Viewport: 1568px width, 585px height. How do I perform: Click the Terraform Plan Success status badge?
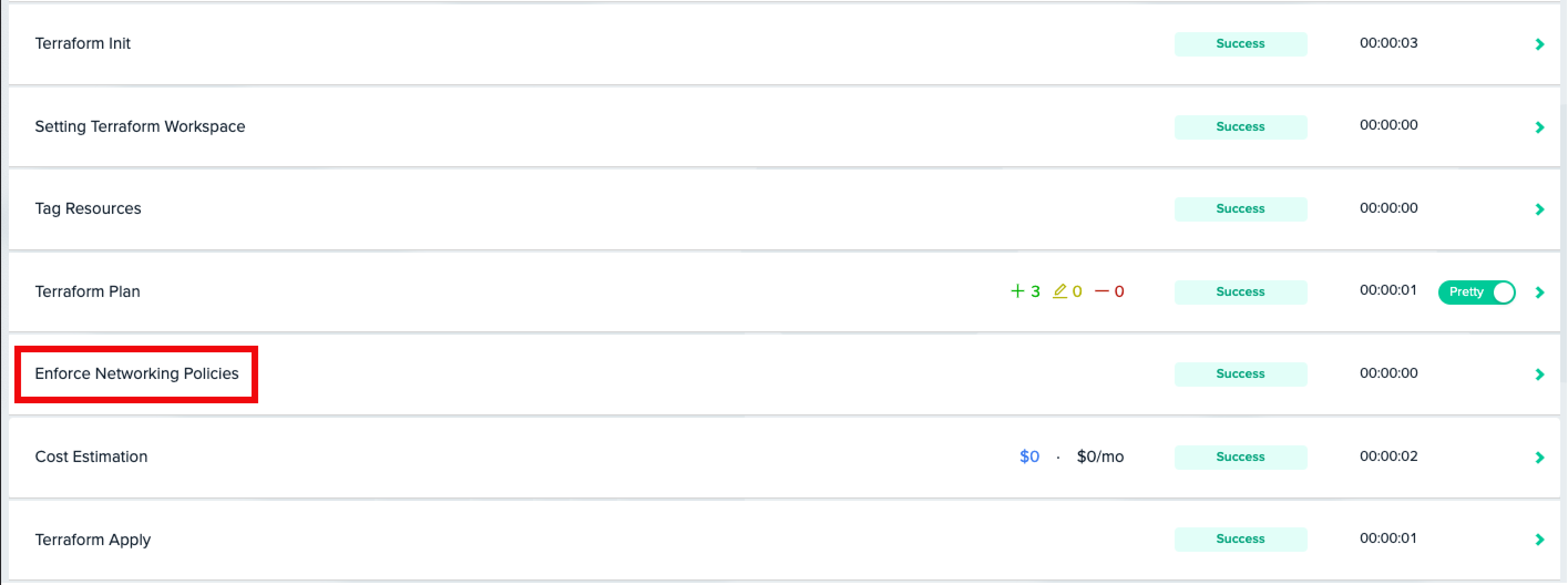[1240, 291]
